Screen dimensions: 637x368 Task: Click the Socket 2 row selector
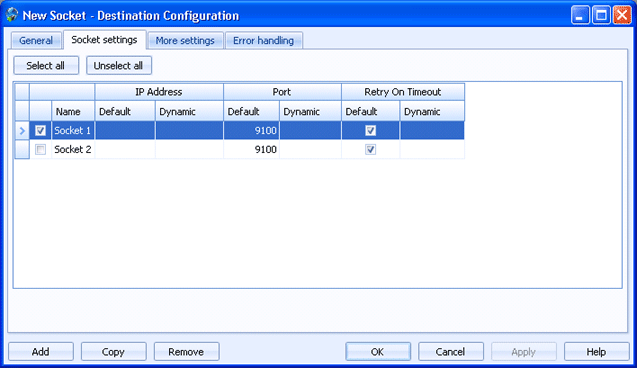(22, 149)
